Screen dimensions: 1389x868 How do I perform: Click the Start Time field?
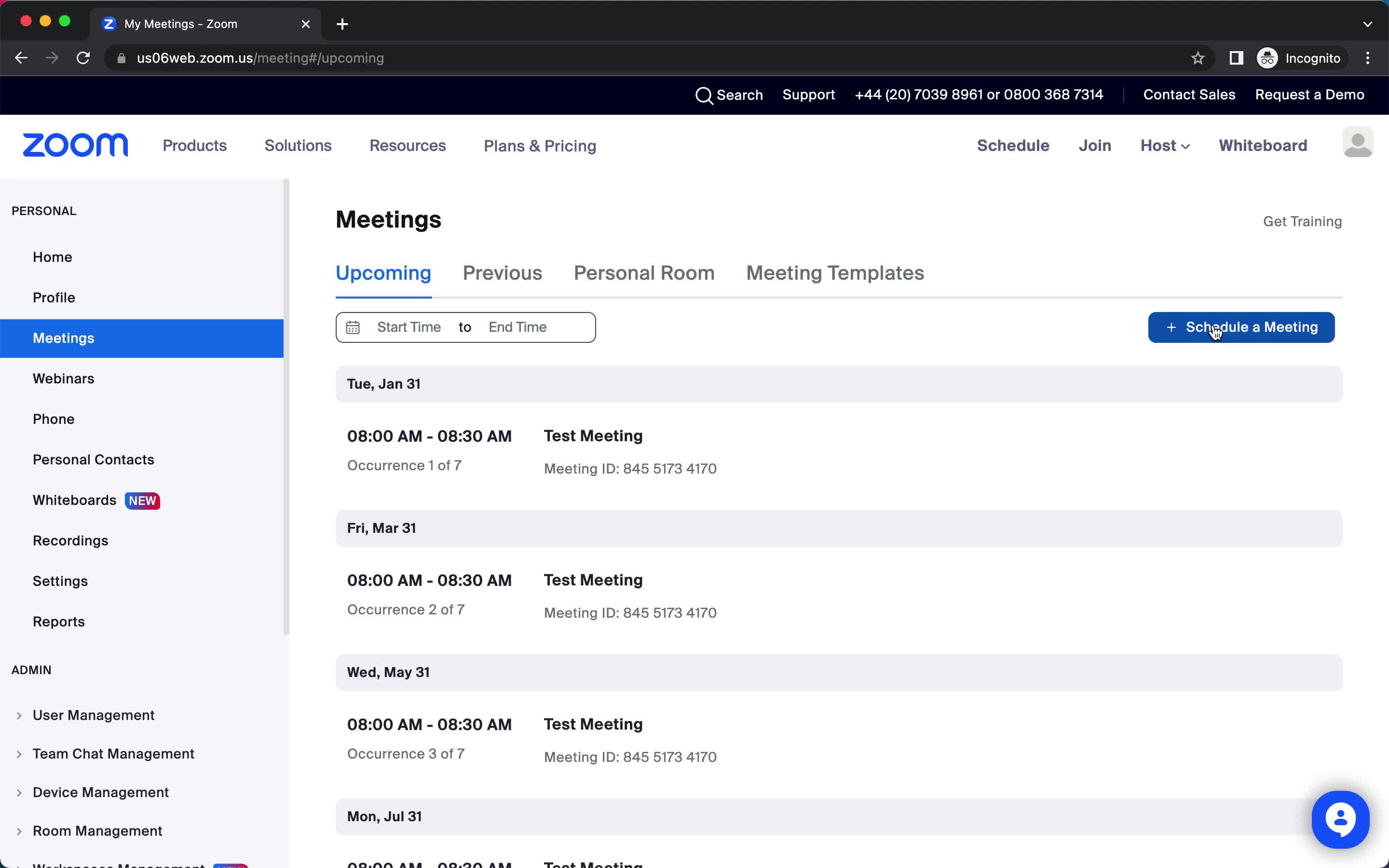click(409, 327)
